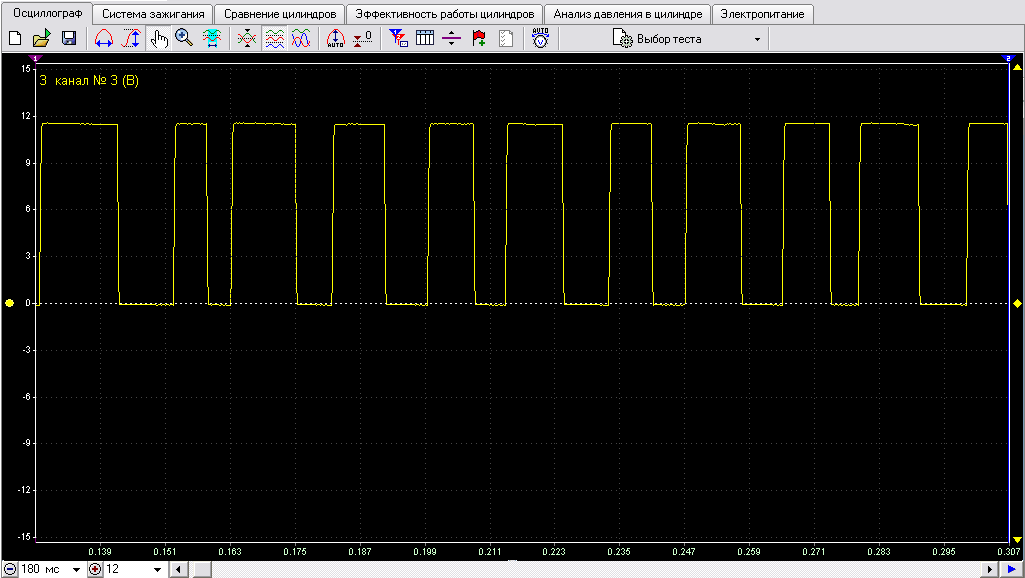
Task: Click the zero level setting icon
Action: coord(363,39)
